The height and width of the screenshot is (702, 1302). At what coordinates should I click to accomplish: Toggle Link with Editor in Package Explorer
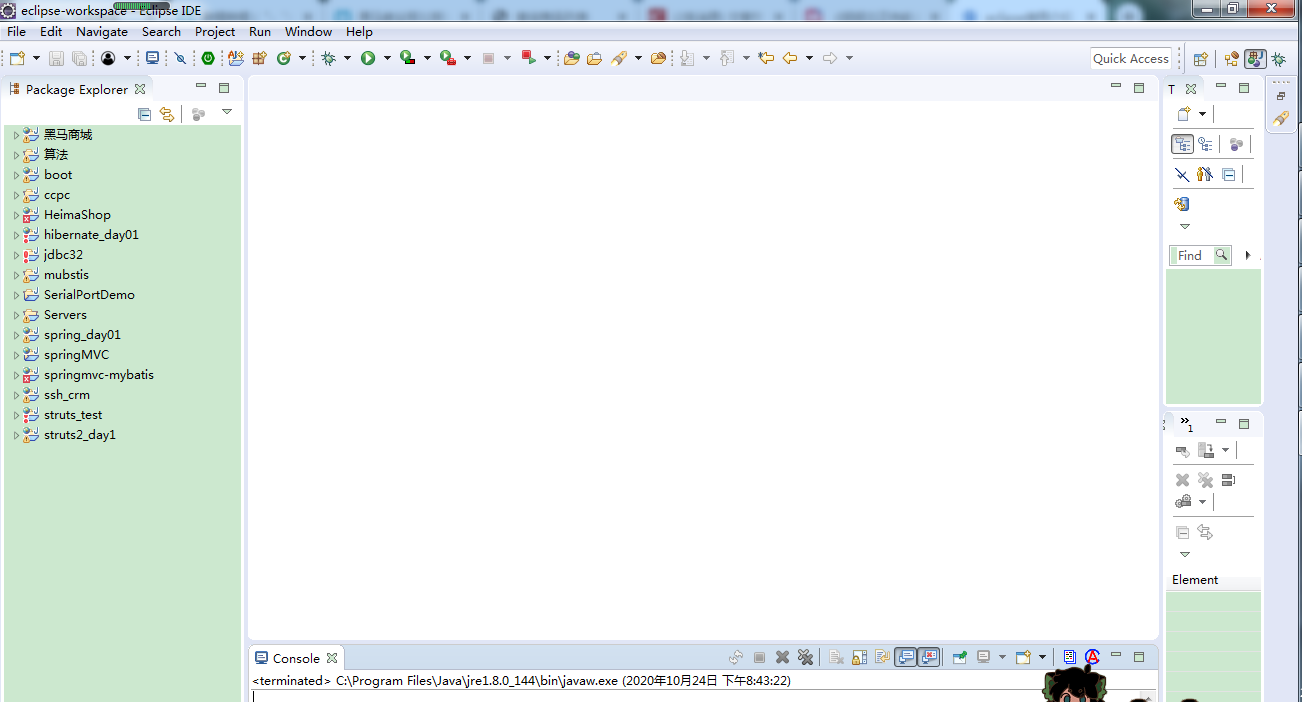[167, 114]
